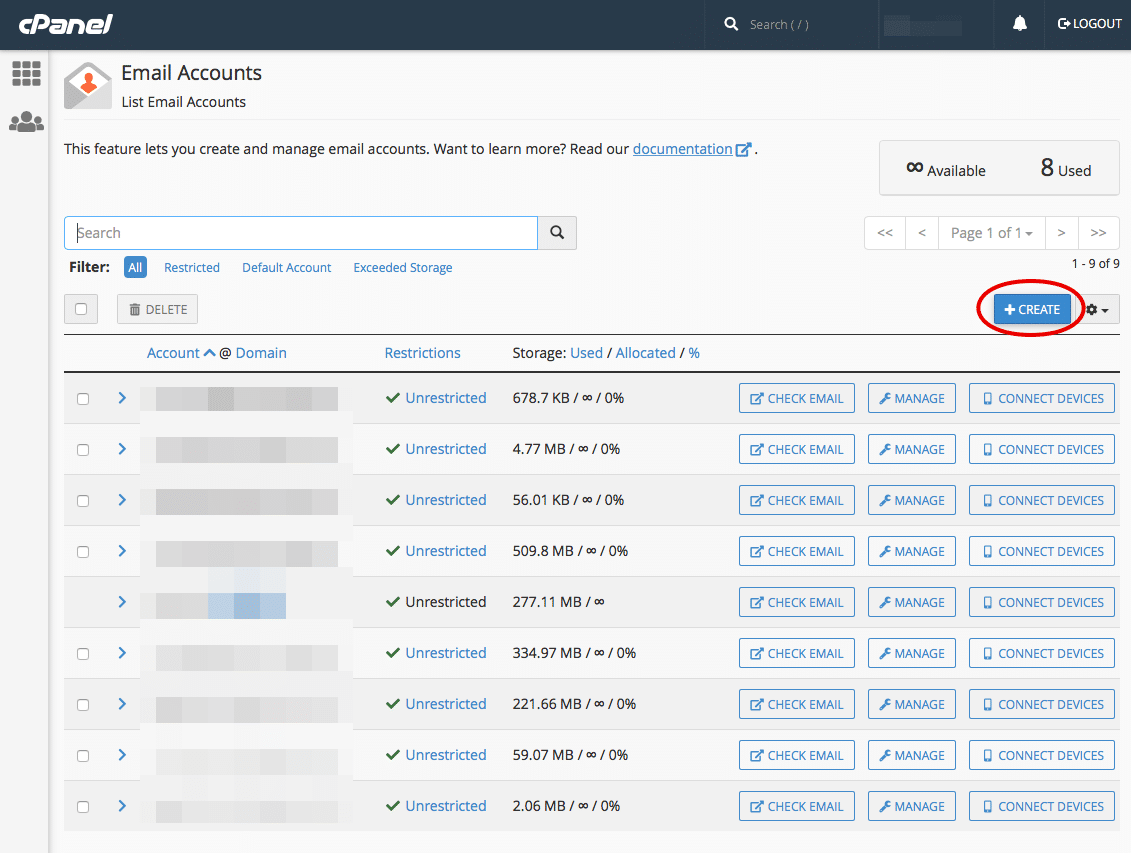The image size is (1131, 853).
Task: Go to previous page
Action: 922,233
